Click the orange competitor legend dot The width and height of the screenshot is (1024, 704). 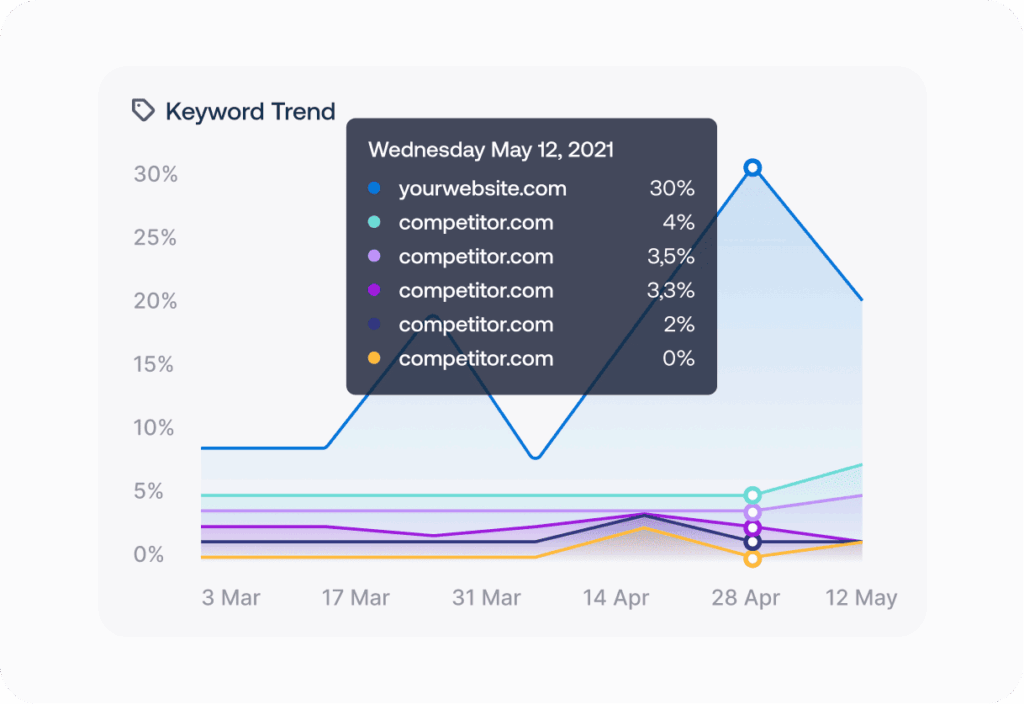[x=374, y=358]
